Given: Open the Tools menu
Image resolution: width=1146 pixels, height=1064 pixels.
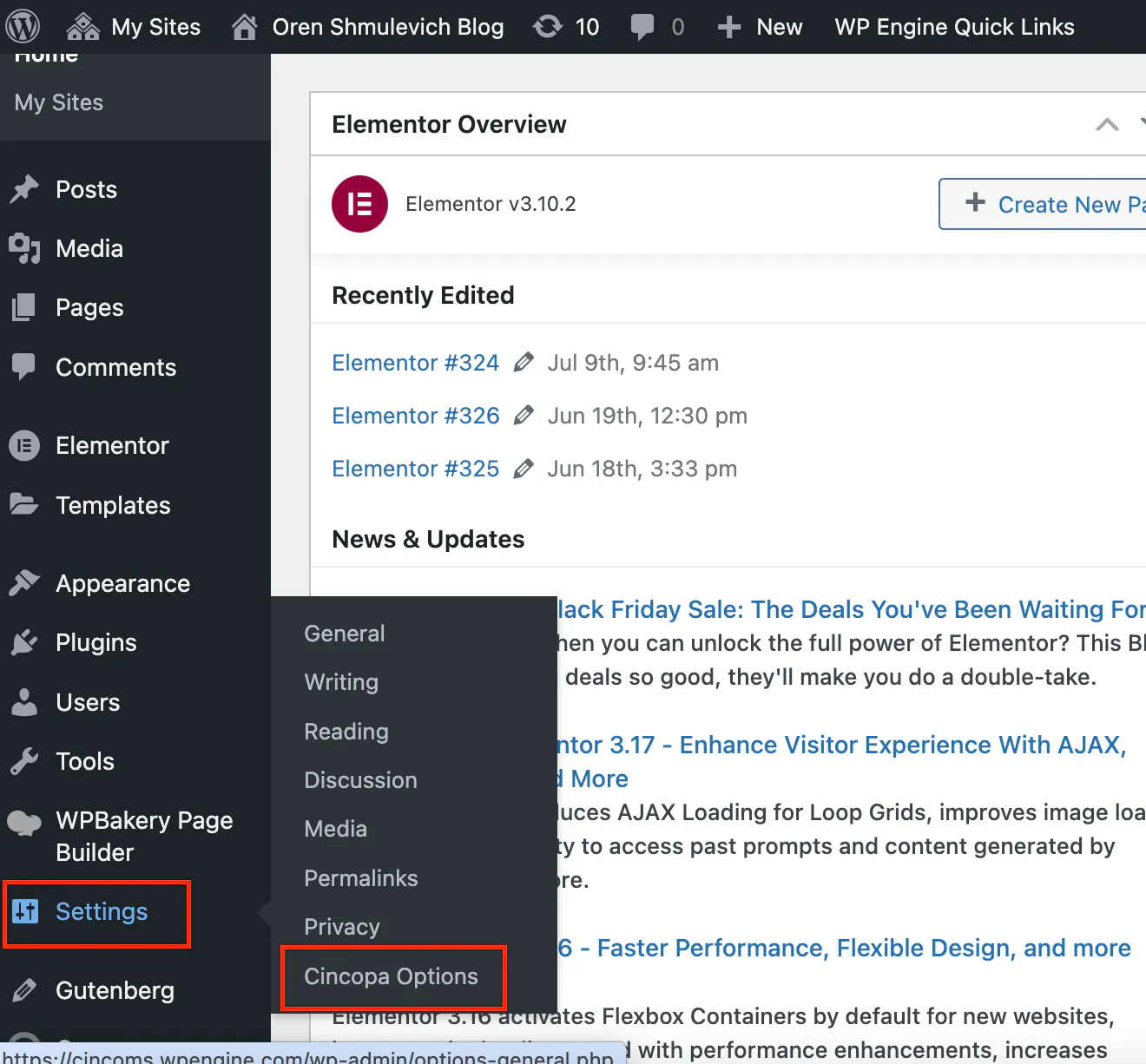Looking at the screenshot, I should point(85,761).
